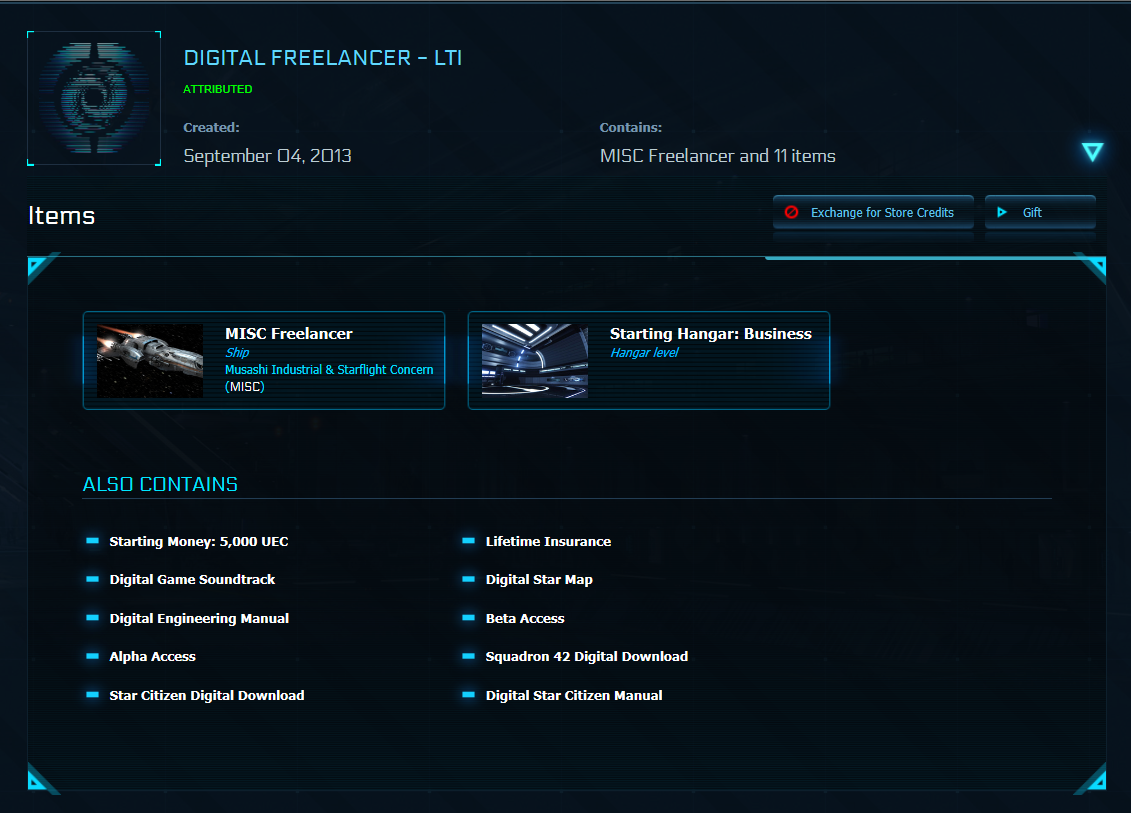Screen dimensions: 1131x813
Task: Click the Starting Hangar Business thumbnail image
Action: (534, 361)
